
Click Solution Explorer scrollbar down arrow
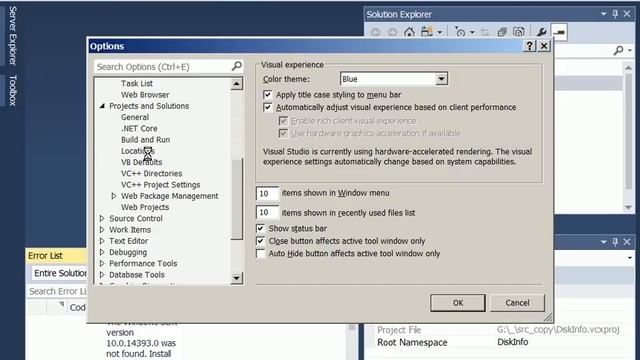click(x=629, y=207)
